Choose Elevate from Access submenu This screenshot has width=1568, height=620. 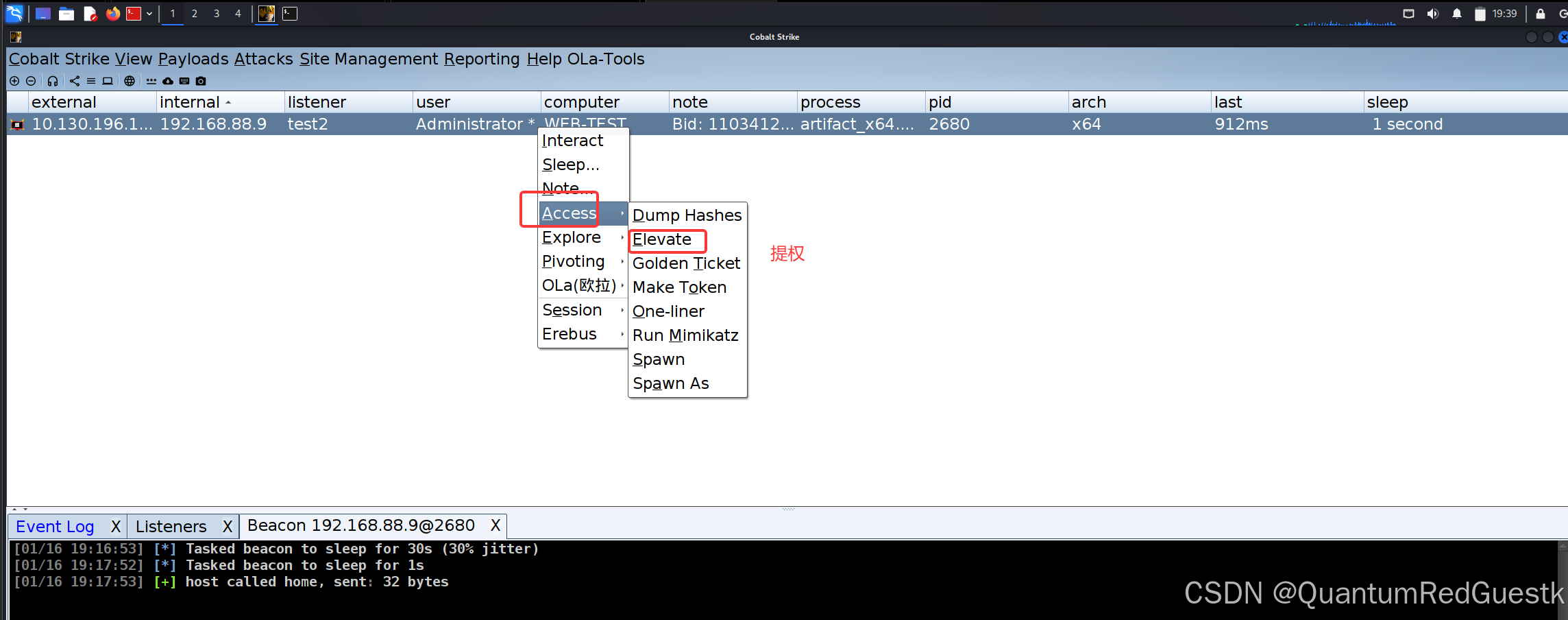click(687, 239)
